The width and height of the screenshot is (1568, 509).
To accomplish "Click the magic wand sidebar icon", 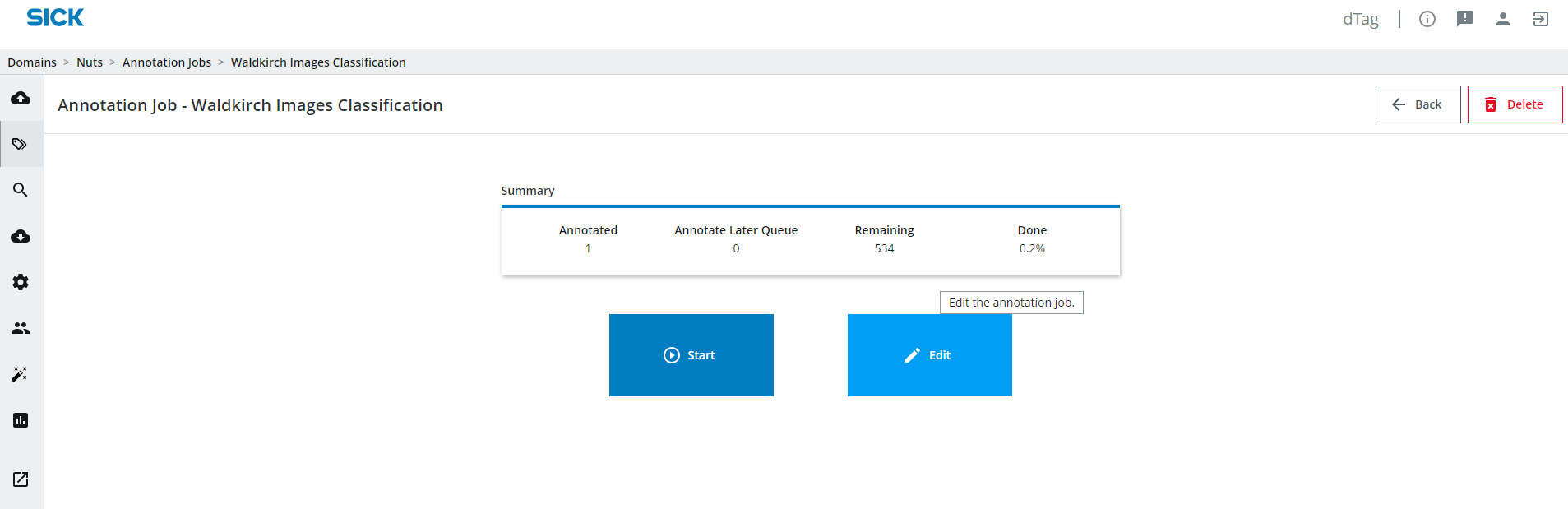I will tap(21, 374).
